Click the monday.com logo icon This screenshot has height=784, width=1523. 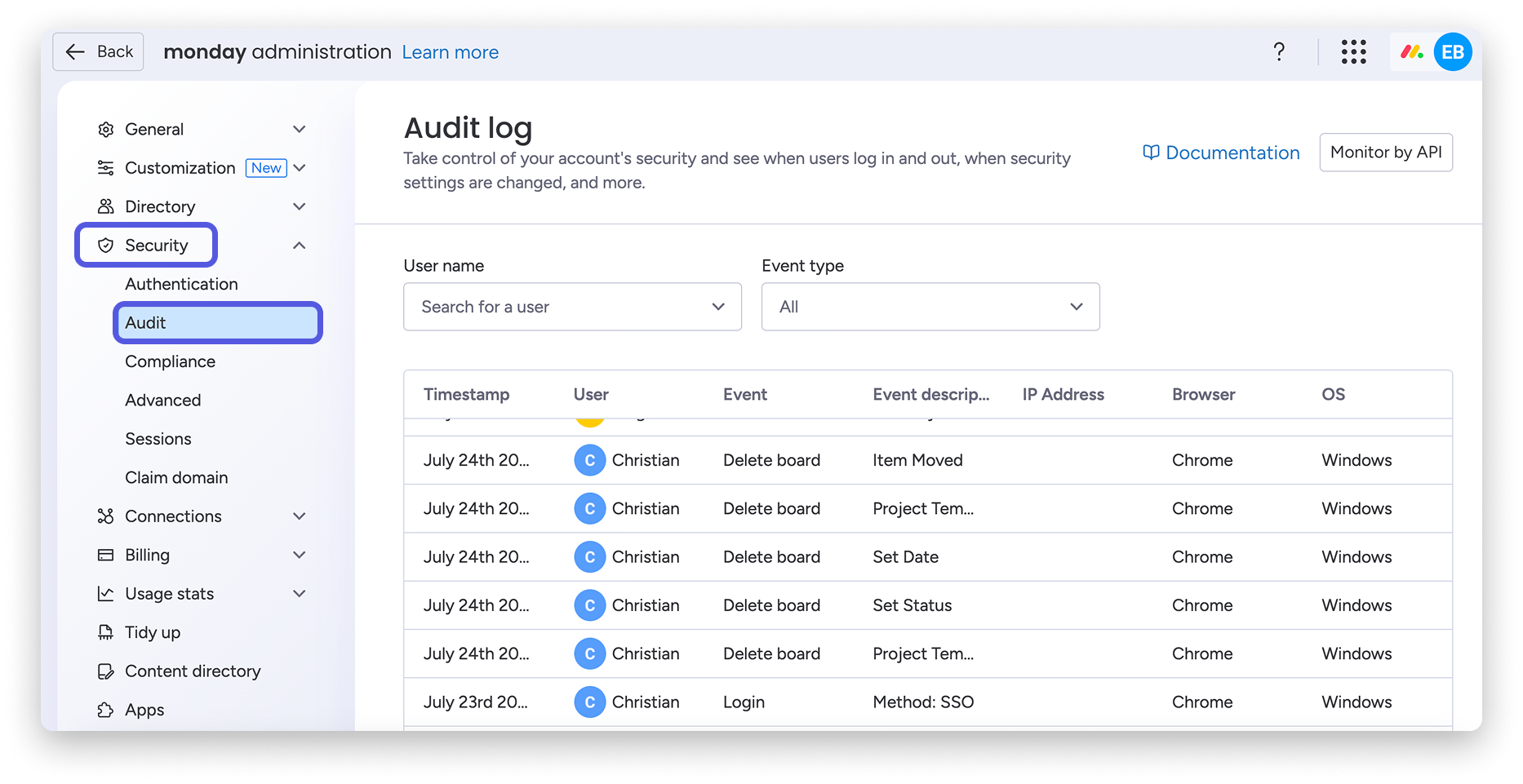pos(1411,52)
